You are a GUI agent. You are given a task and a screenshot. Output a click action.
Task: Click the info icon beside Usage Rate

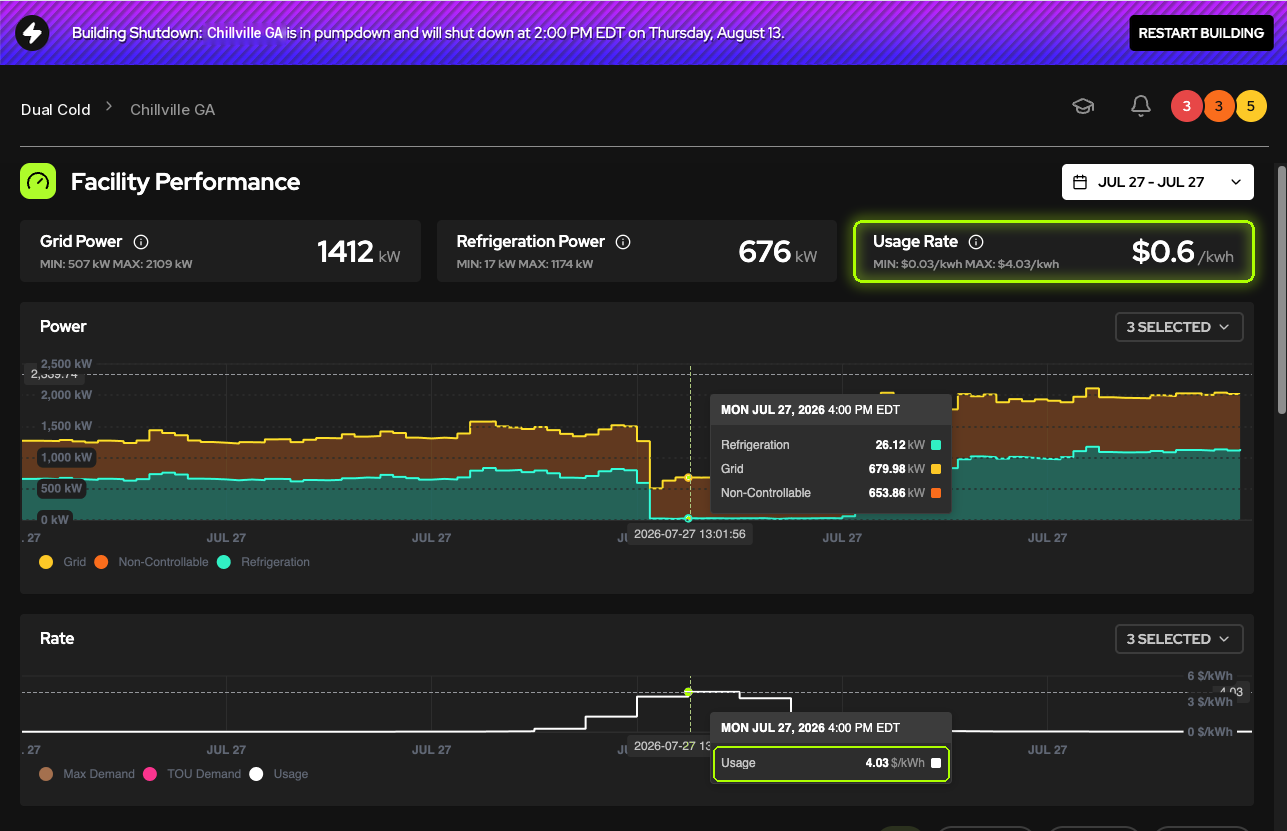pyautogui.click(x=977, y=241)
